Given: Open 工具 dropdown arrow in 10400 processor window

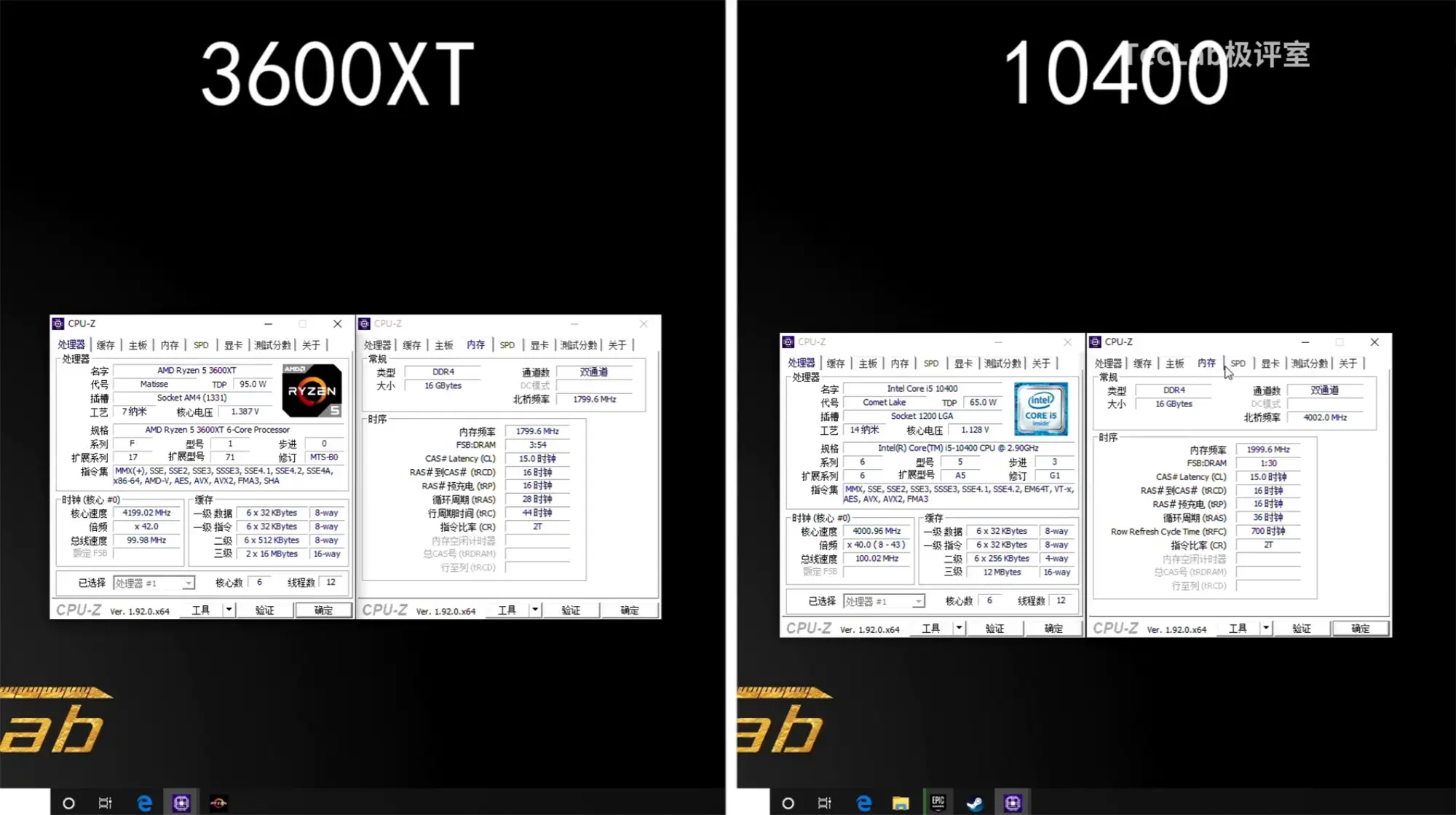Looking at the screenshot, I should coord(959,628).
